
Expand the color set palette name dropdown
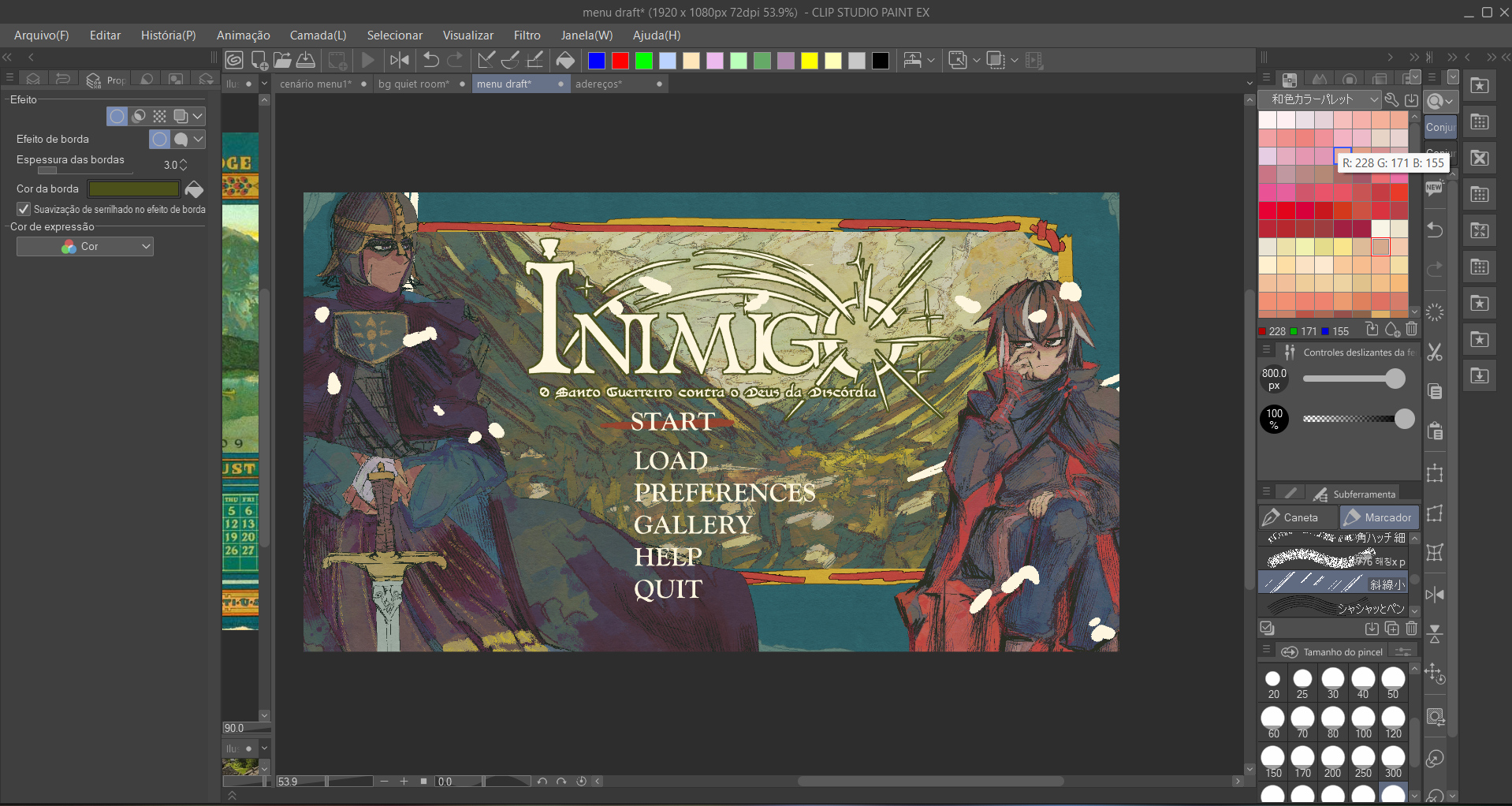(x=1373, y=99)
